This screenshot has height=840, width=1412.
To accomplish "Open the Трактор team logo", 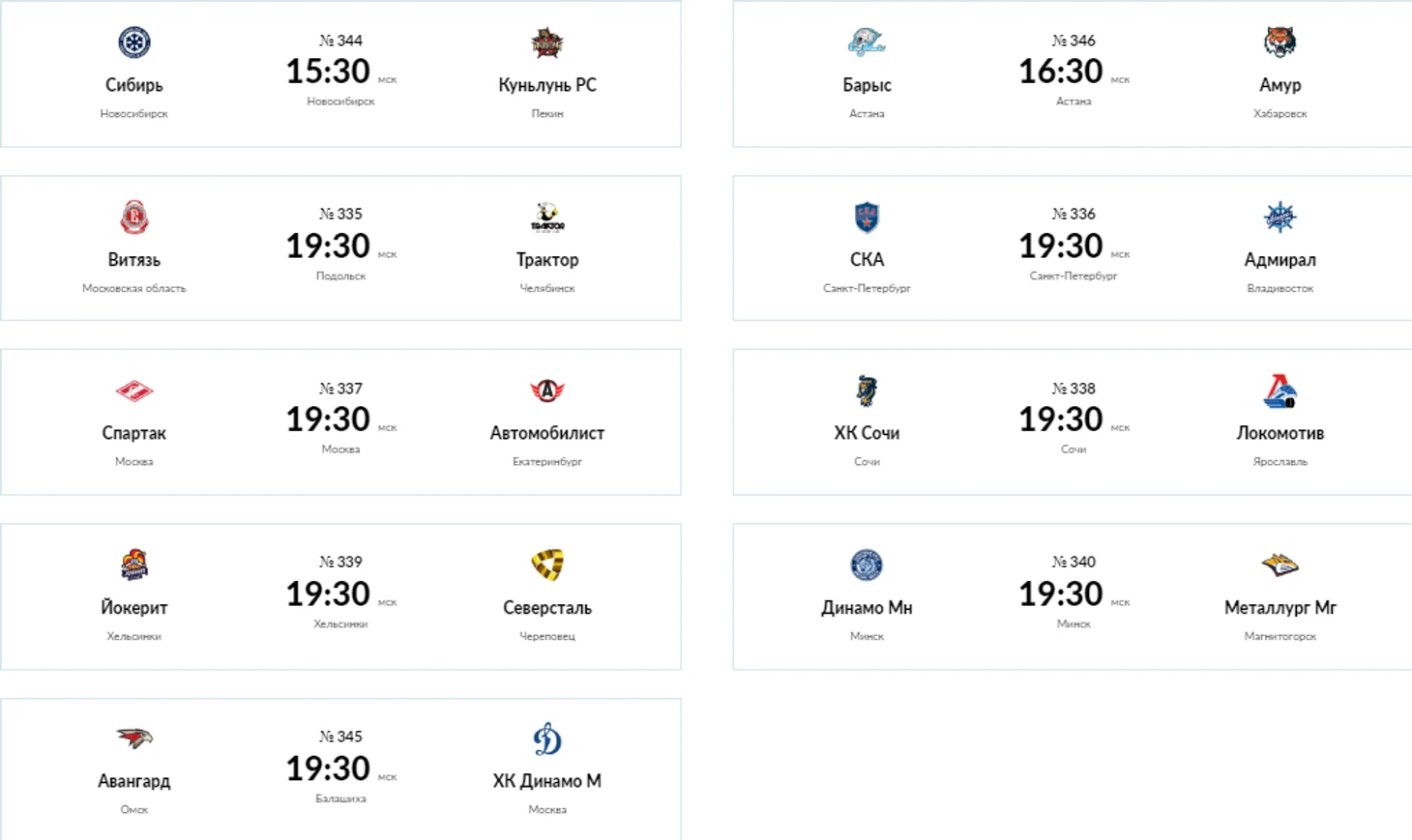I will tap(547, 217).
